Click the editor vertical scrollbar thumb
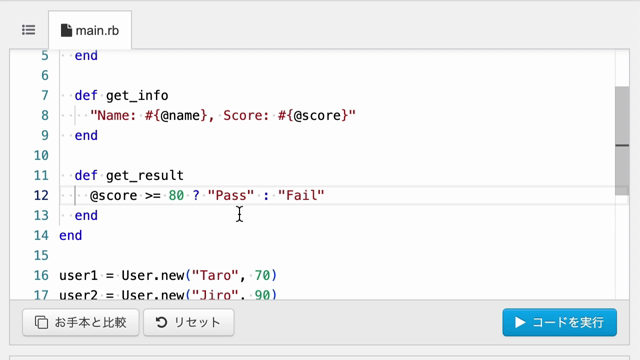 point(622,141)
